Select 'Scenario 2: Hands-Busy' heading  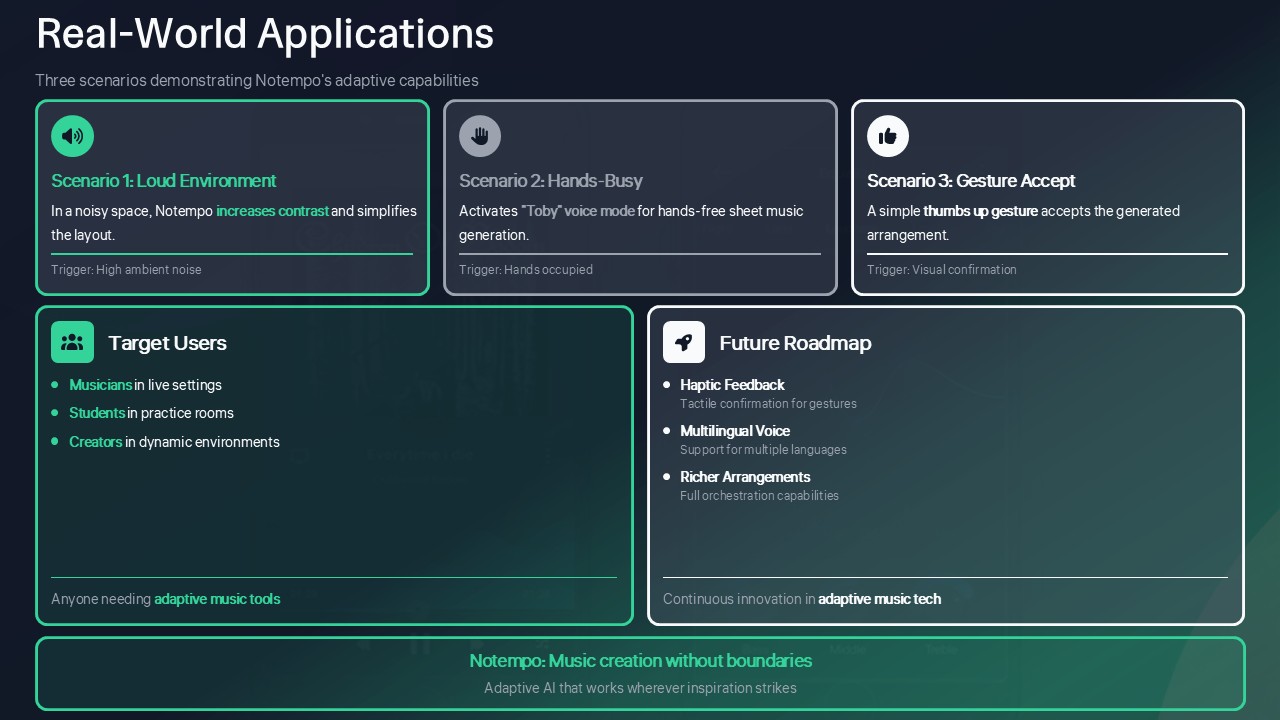pyautogui.click(x=551, y=181)
